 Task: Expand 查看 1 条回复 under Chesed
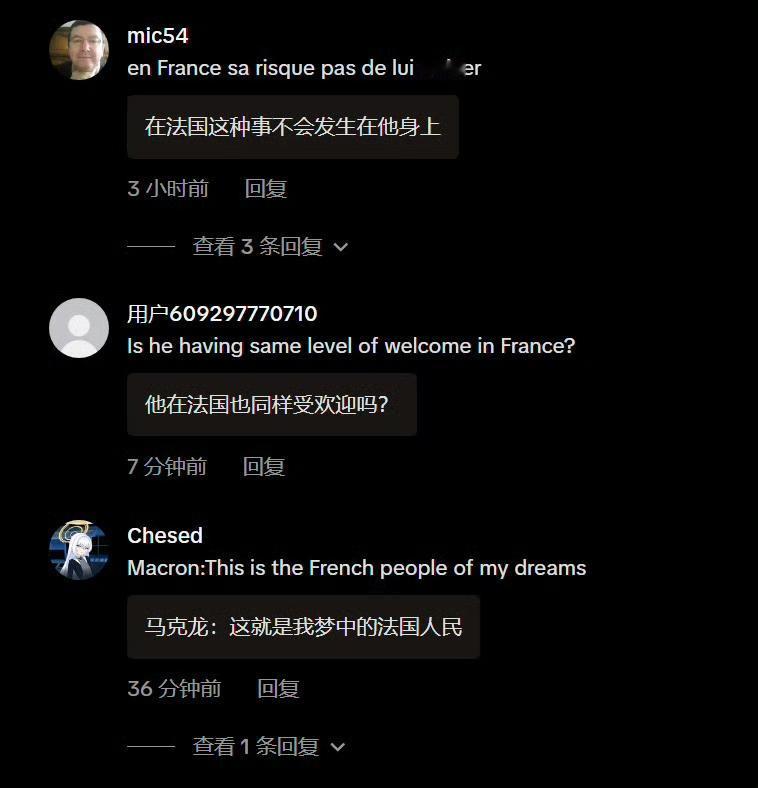pos(256,746)
